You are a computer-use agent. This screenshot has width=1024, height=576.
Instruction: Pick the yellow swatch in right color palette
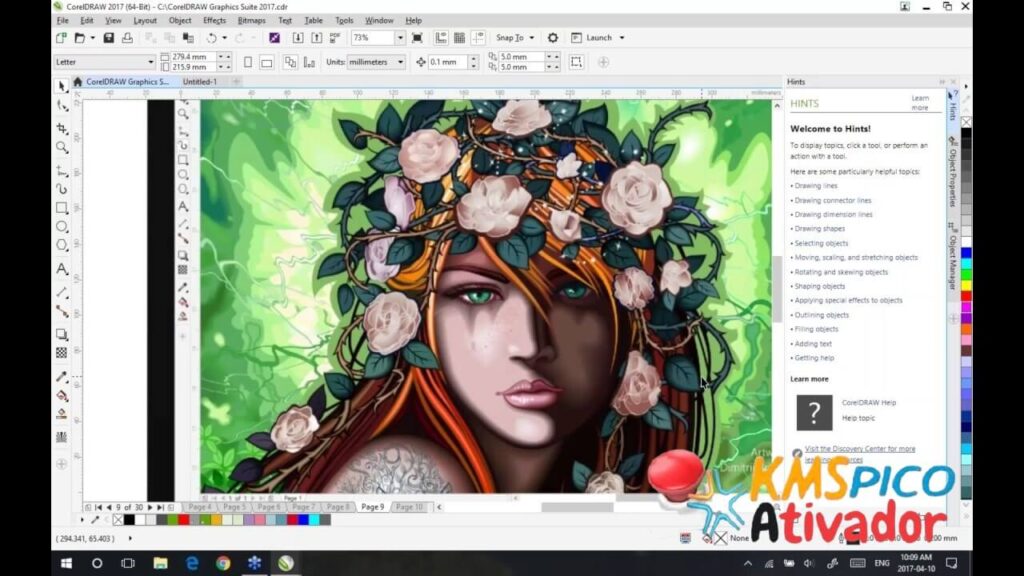[966, 285]
